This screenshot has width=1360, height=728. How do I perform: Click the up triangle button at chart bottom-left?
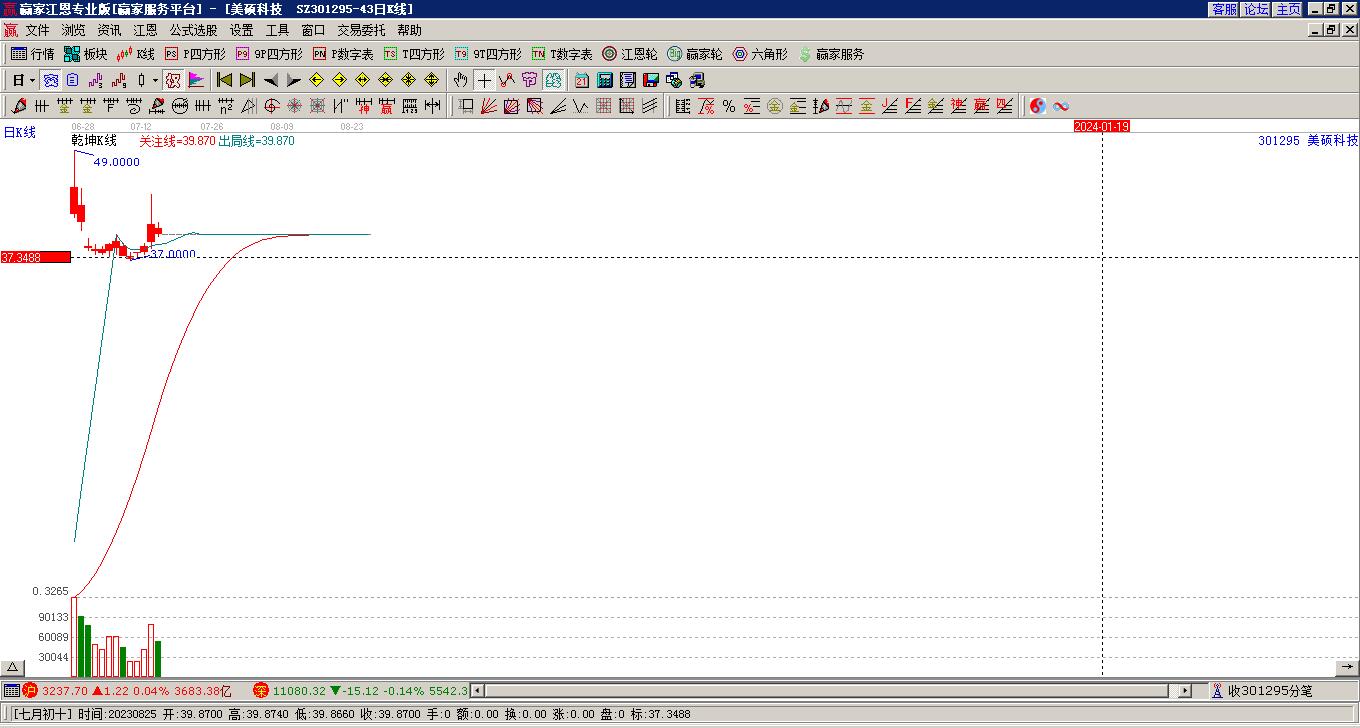13,668
